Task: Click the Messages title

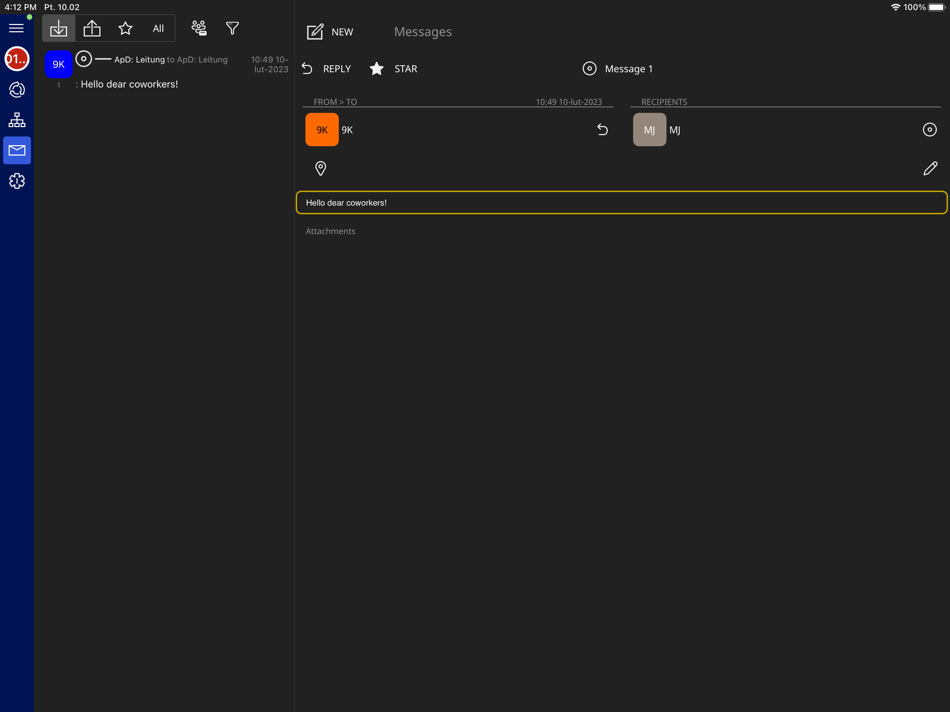Action: [x=423, y=32]
